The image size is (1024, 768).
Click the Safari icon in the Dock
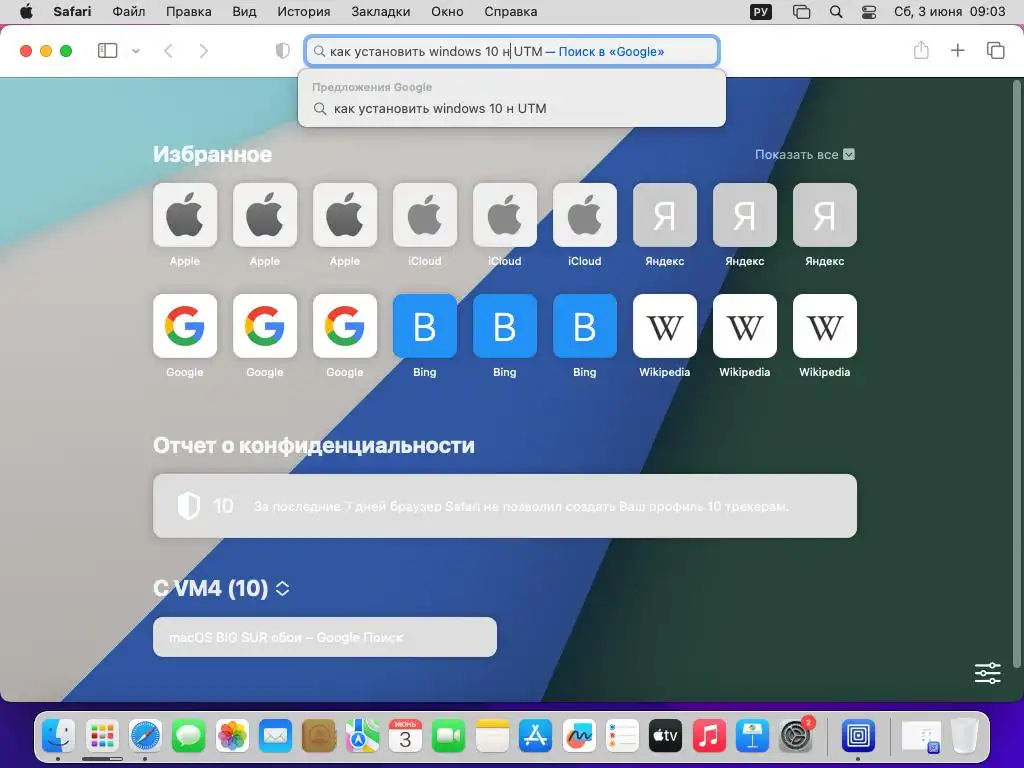click(x=145, y=737)
